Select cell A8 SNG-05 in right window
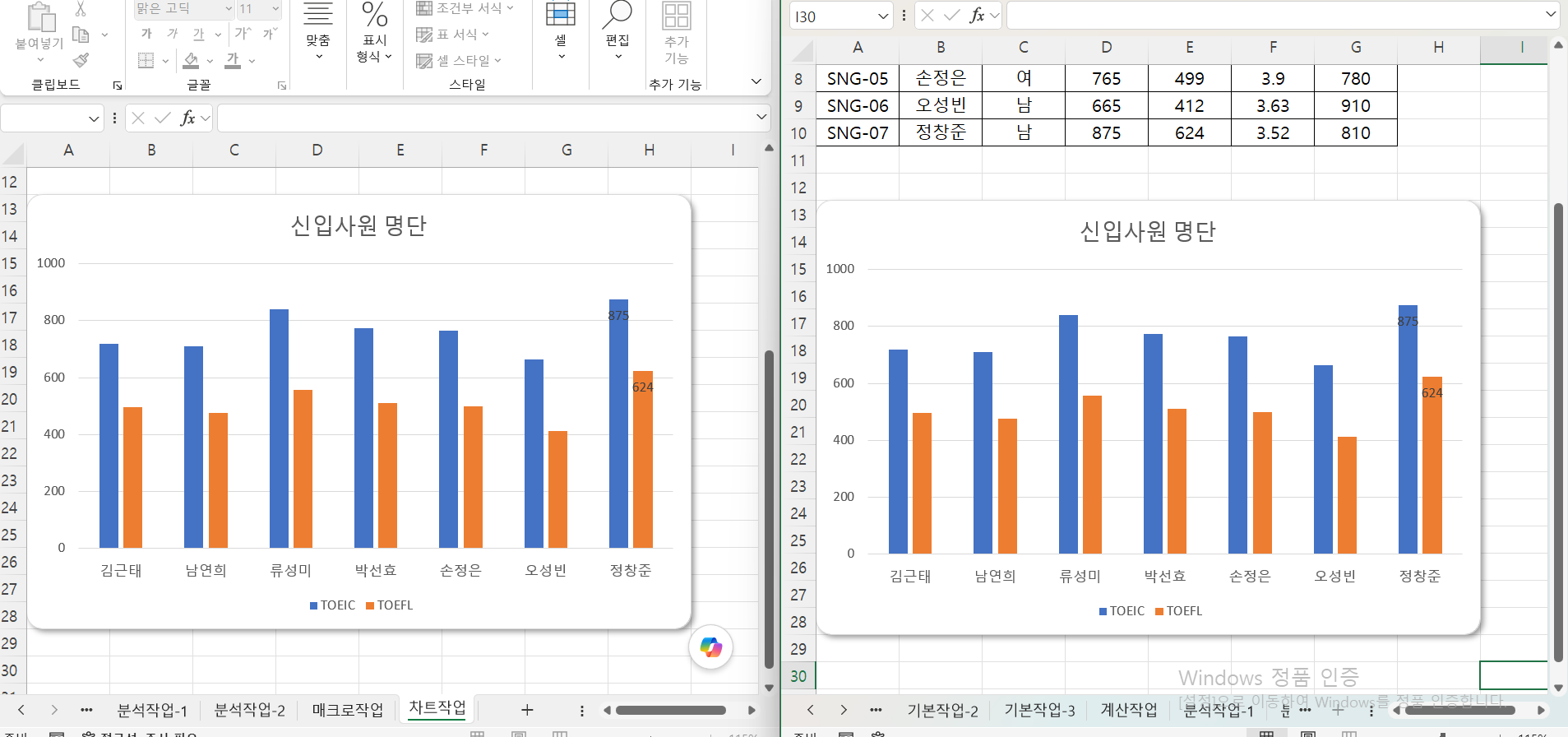Screen dimensions: 1568x737 858,78
